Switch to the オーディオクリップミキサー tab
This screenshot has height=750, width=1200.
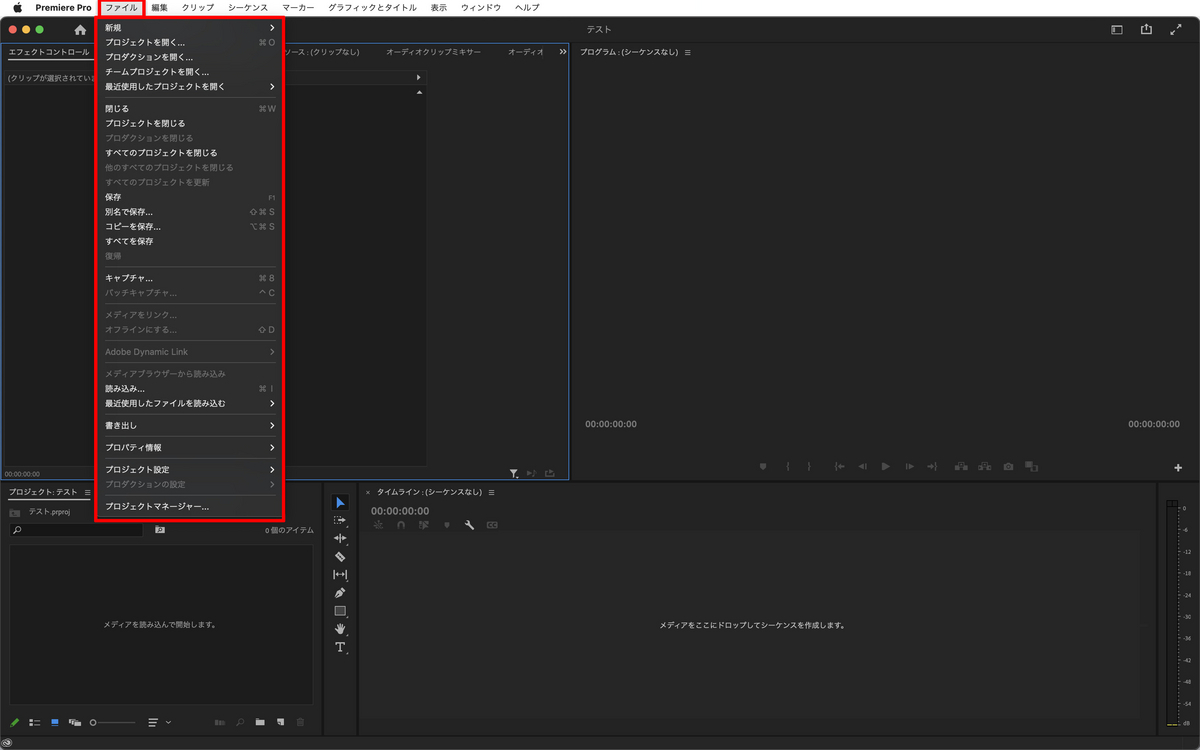(433, 52)
